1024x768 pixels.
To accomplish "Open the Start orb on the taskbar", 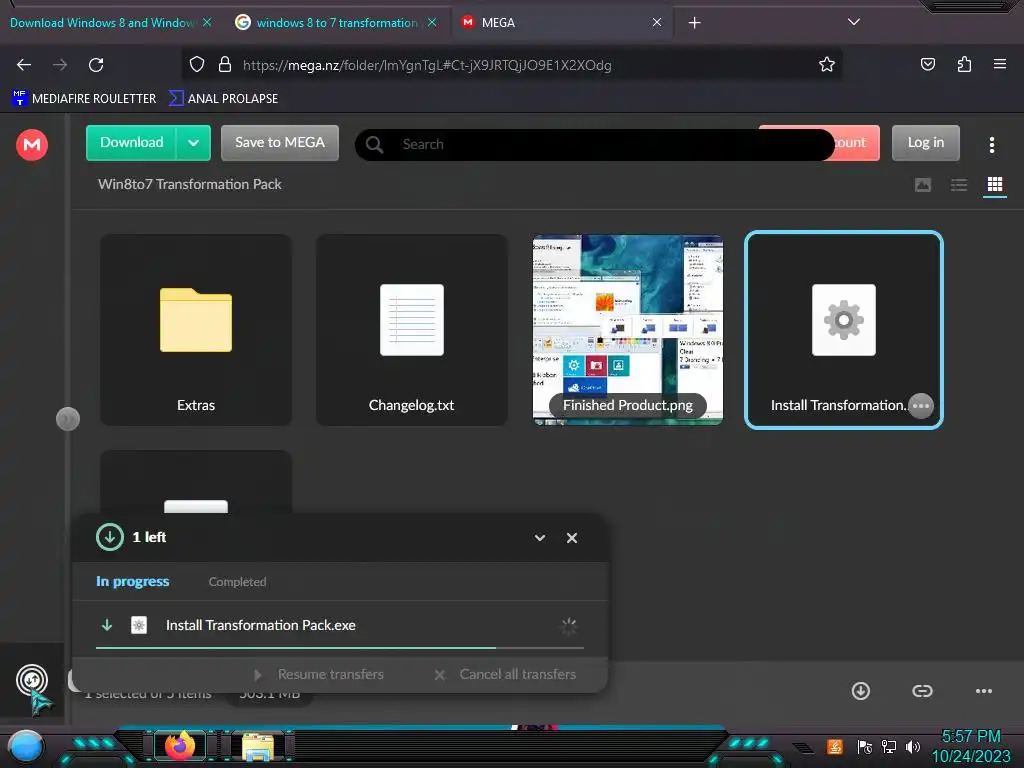I will click(x=25, y=748).
